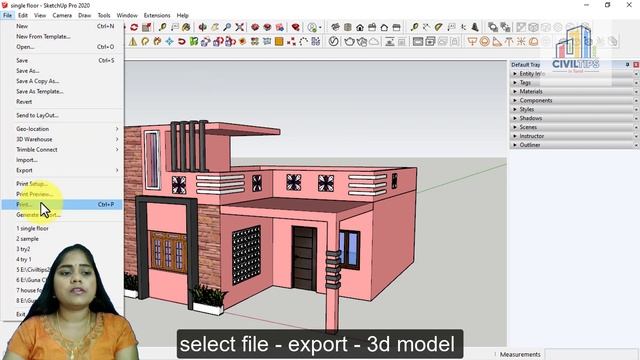The image size is (640, 360).
Task: Switch to Back view house outline icon
Action: (x=384, y=27)
